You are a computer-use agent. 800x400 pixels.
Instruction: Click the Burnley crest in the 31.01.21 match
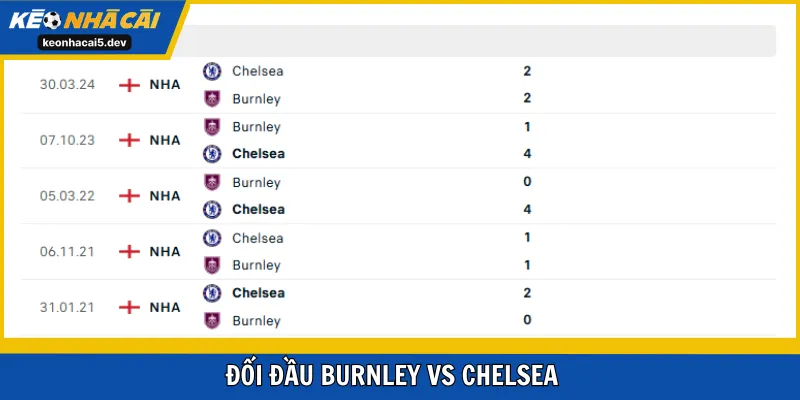(212, 321)
